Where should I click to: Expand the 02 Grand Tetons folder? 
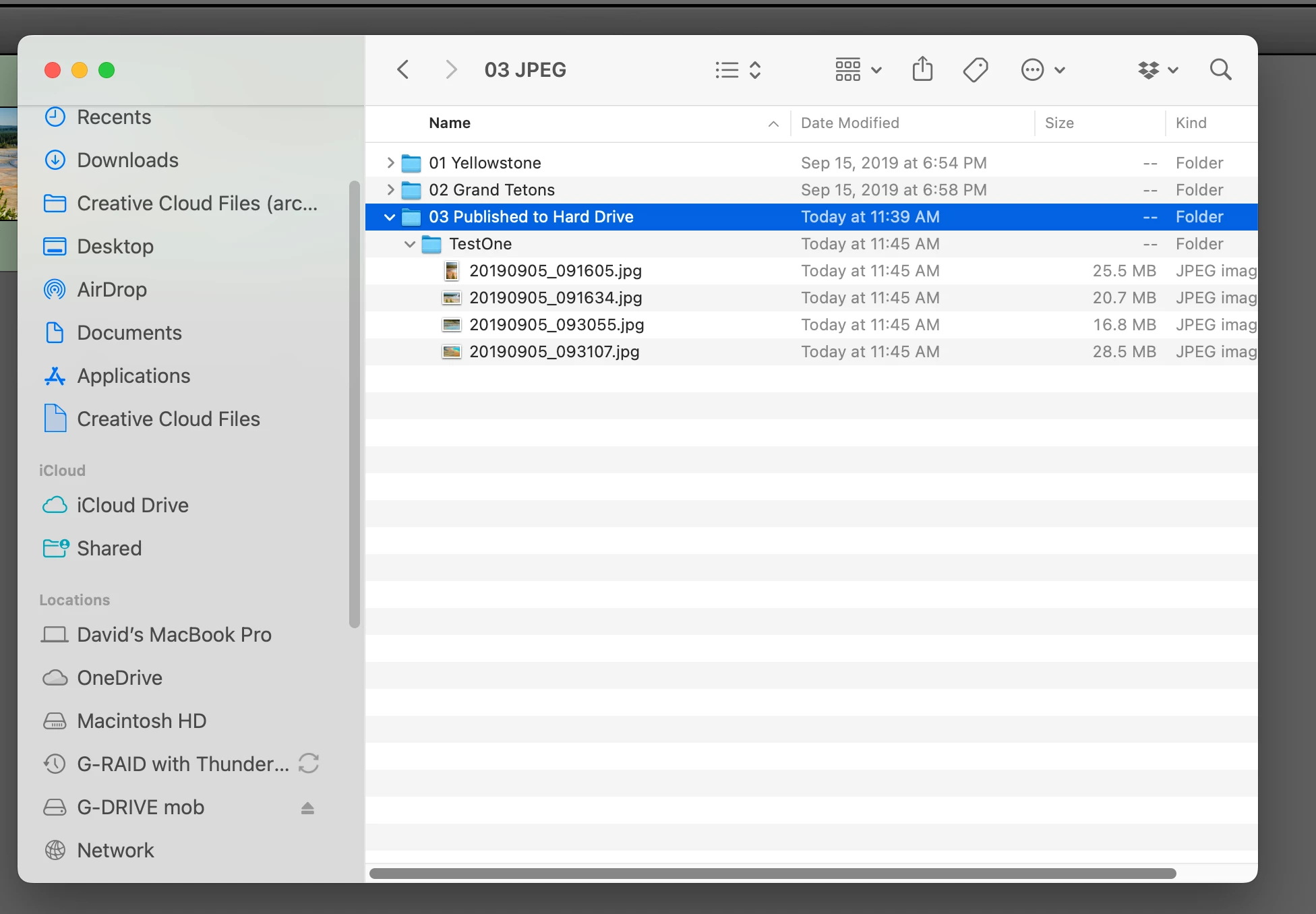pos(390,190)
